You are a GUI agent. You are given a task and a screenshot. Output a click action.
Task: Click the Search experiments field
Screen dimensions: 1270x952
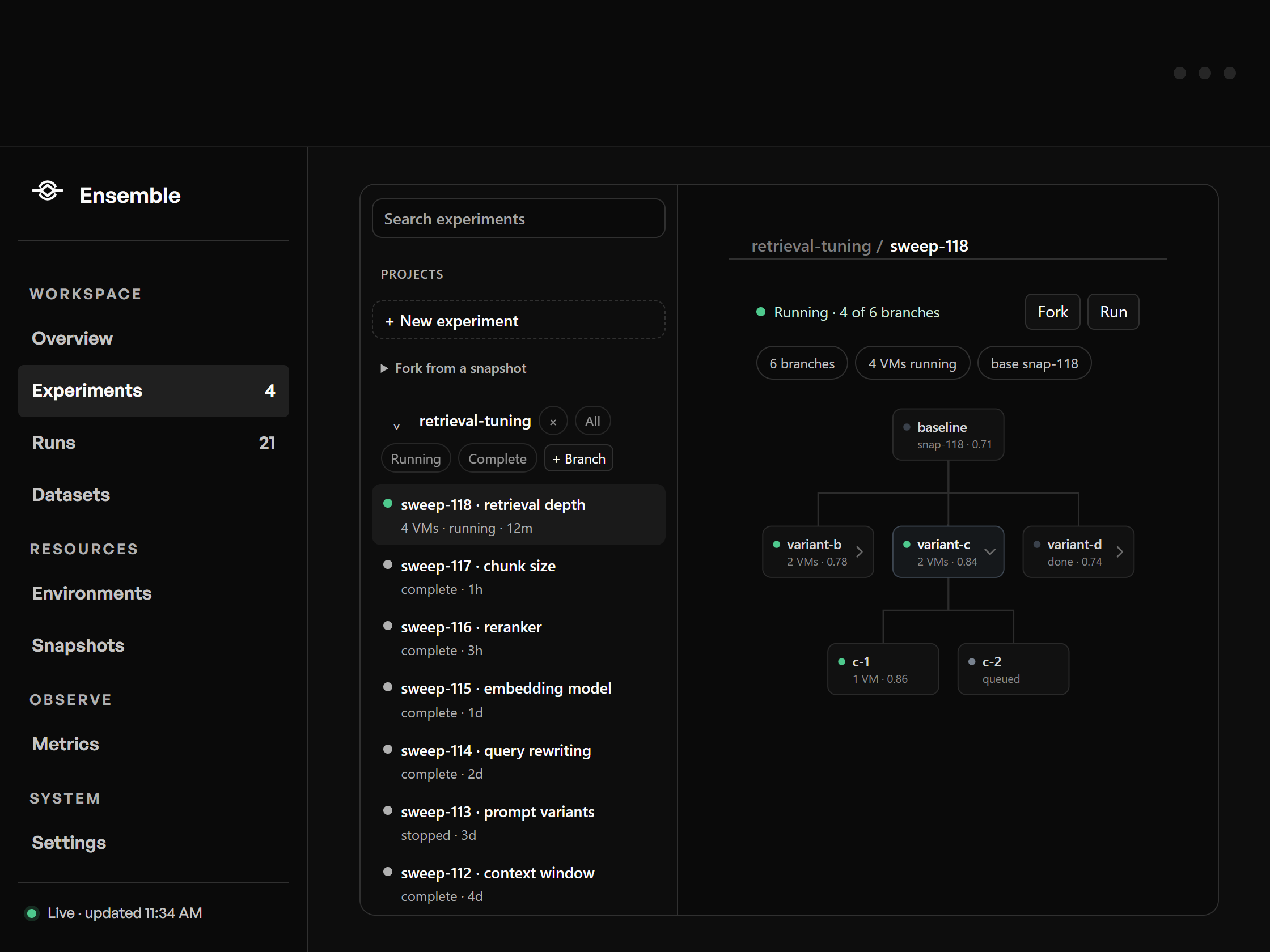[518, 219]
